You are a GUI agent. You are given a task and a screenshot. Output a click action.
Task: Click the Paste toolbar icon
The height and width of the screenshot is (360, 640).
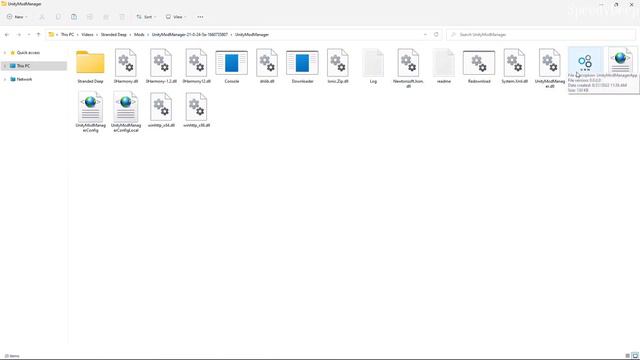pyautogui.click(x=74, y=17)
